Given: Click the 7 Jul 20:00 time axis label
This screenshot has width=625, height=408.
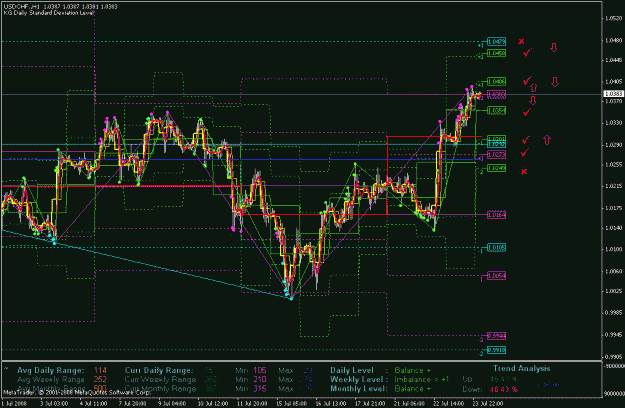Looking at the screenshot, I should coord(132,403).
